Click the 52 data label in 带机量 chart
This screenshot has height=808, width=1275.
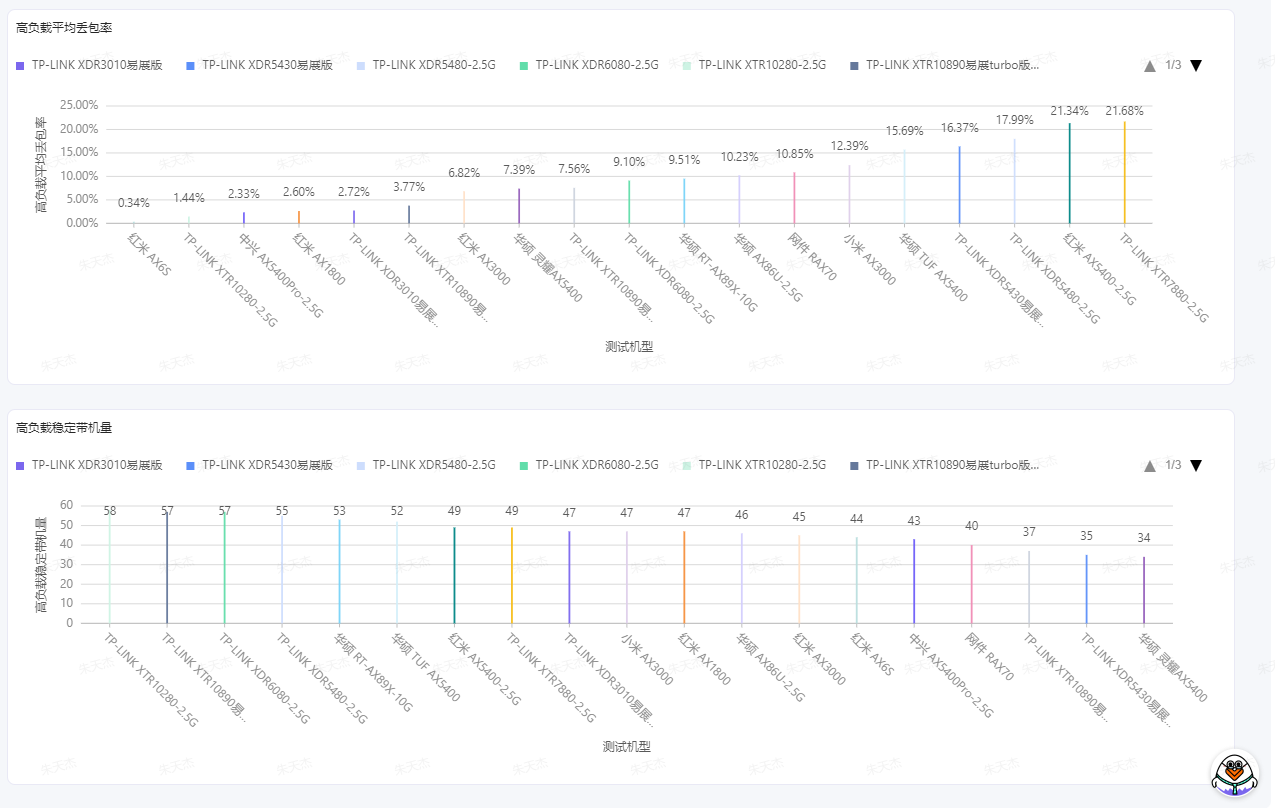click(397, 511)
